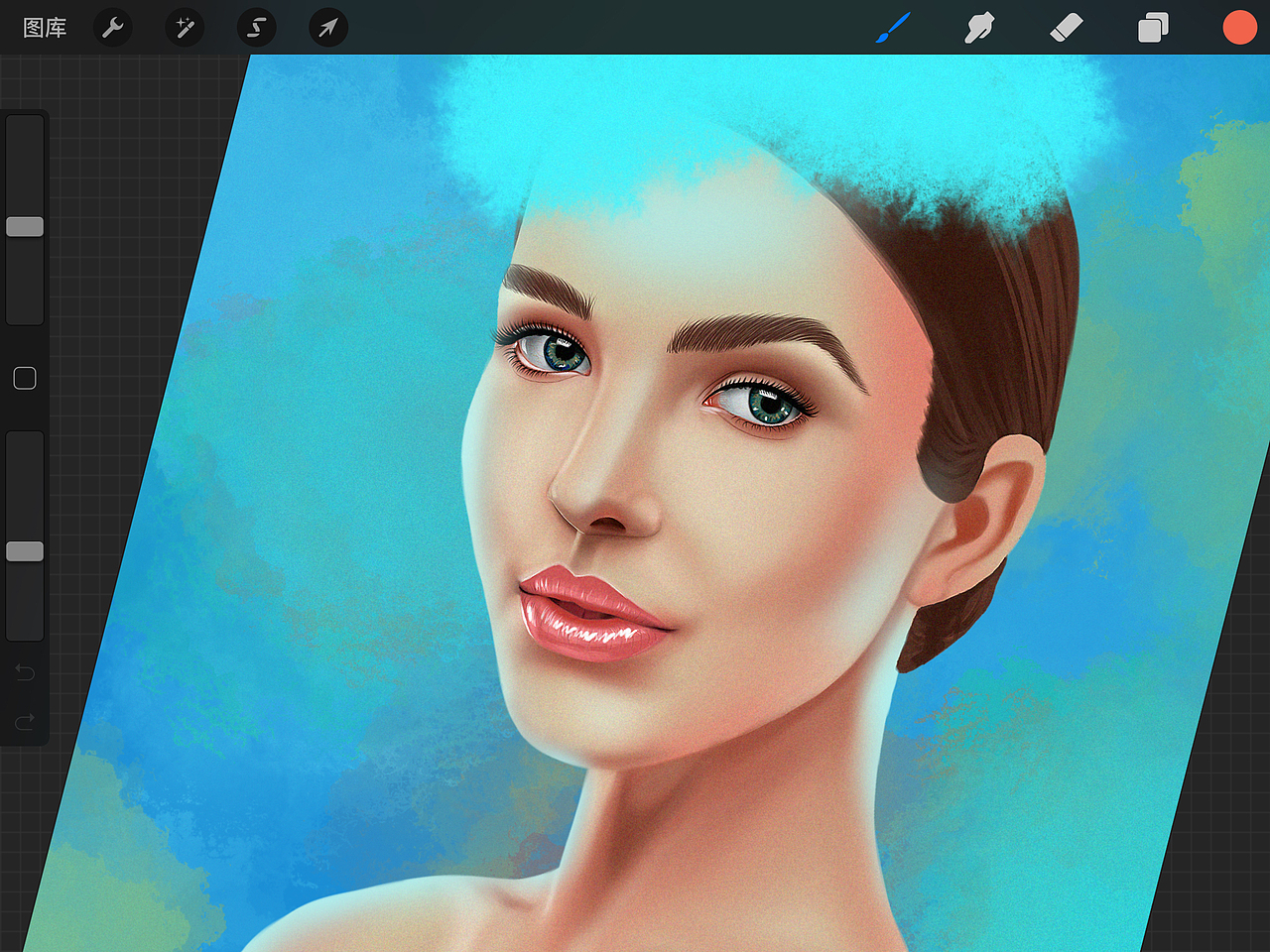Select the Eraser tool

(1066, 28)
